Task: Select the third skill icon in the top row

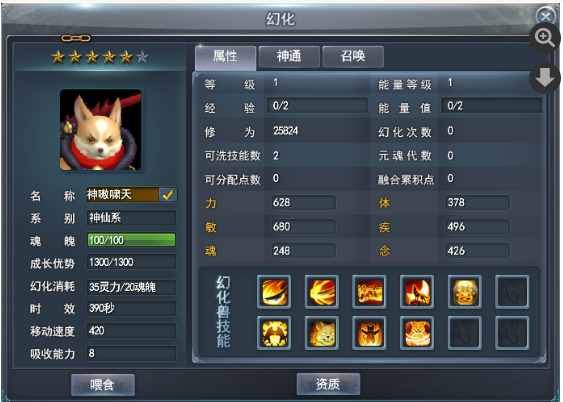Action: point(369,292)
